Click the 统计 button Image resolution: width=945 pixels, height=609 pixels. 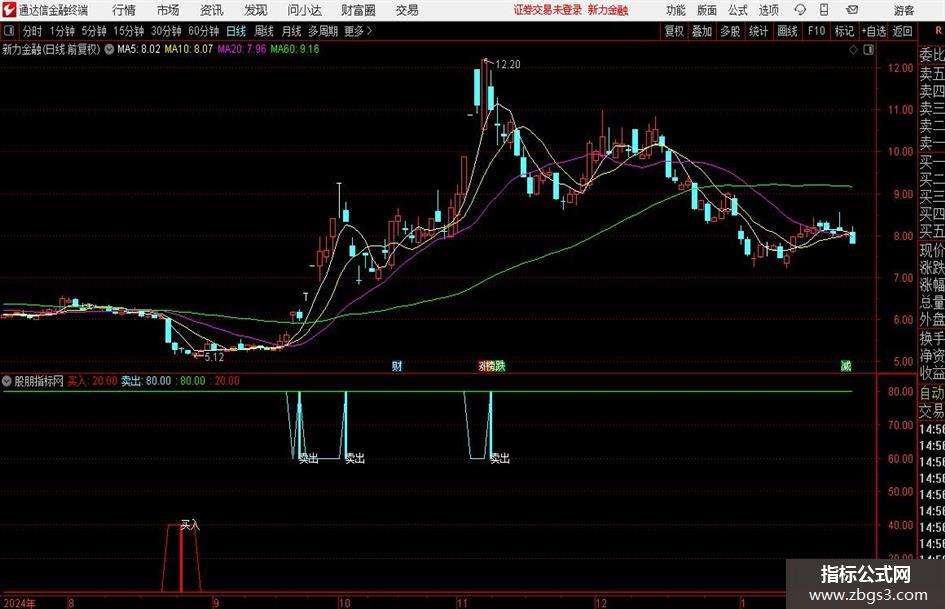point(758,31)
